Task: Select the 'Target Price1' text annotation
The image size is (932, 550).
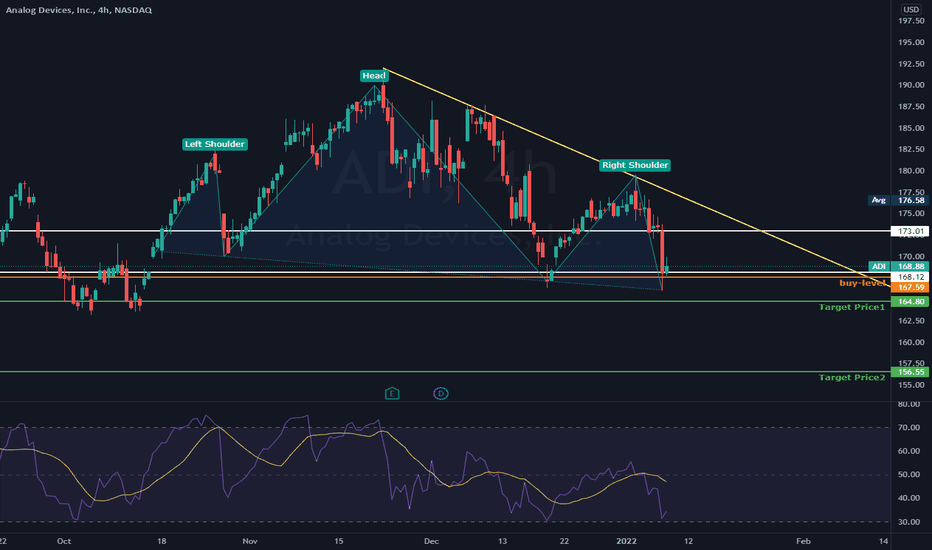Action: tap(852, 307)
